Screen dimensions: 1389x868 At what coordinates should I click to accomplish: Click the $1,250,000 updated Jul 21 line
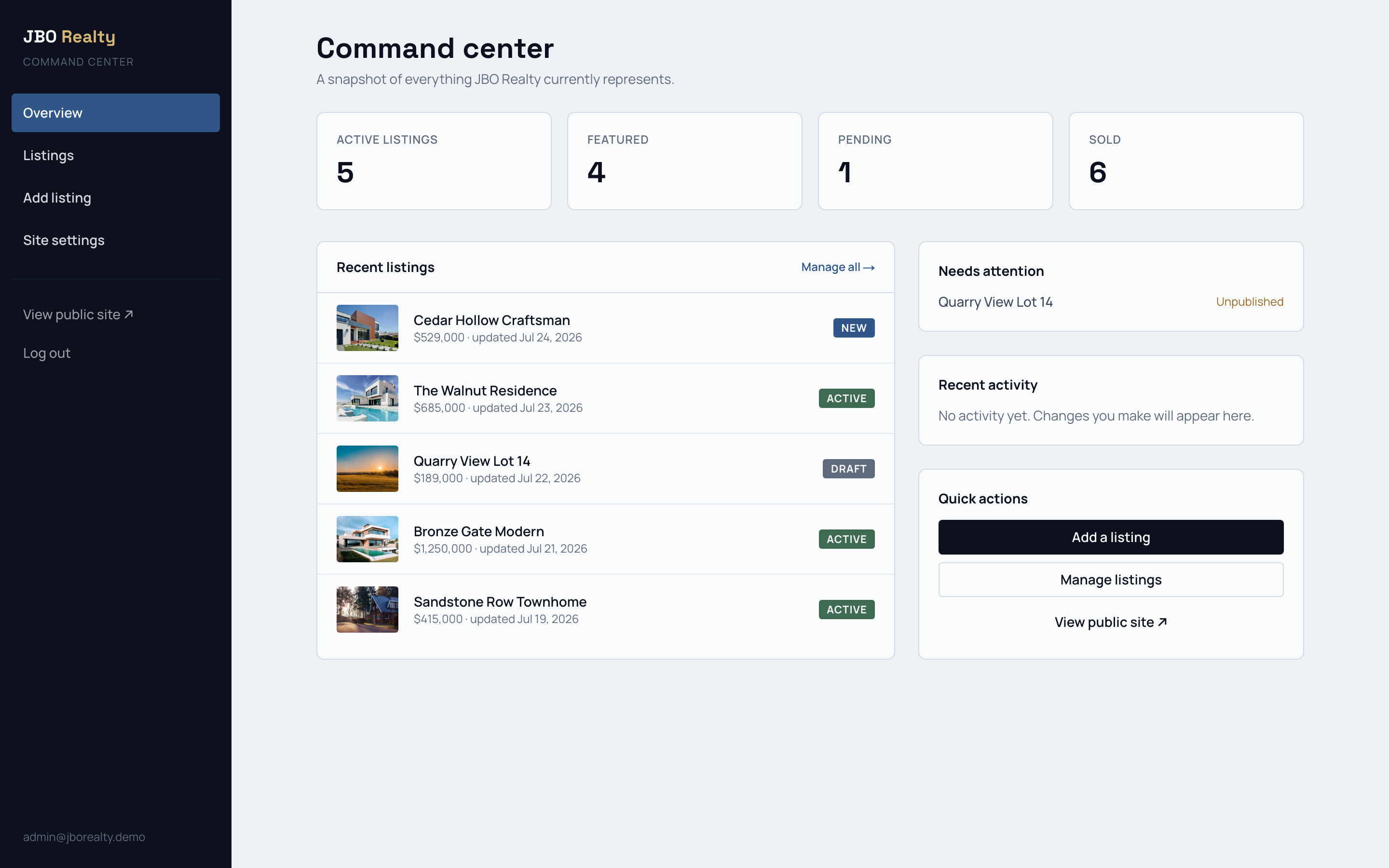pyautogui.click(x=501, y=549)
